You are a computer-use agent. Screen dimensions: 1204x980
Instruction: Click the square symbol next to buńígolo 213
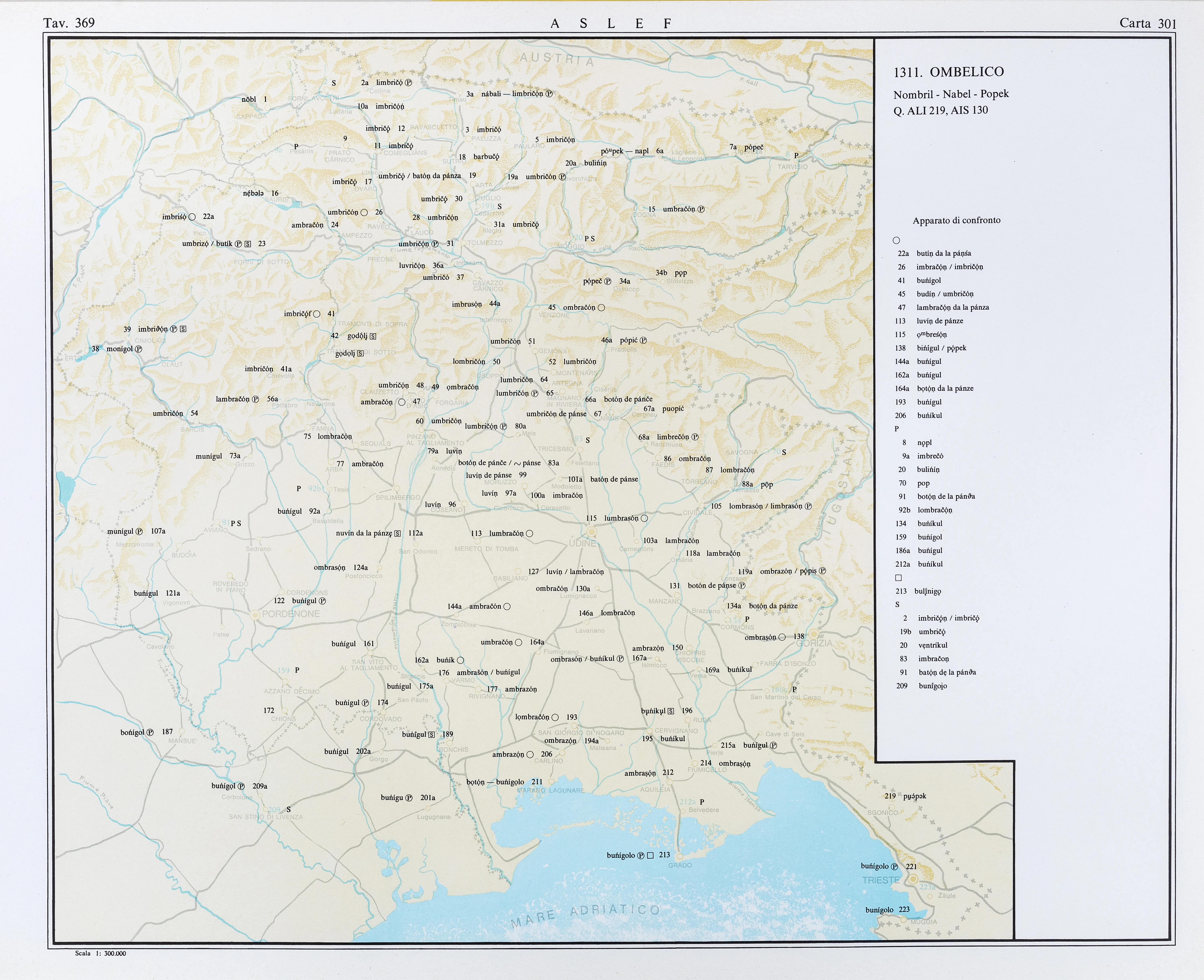650,855
